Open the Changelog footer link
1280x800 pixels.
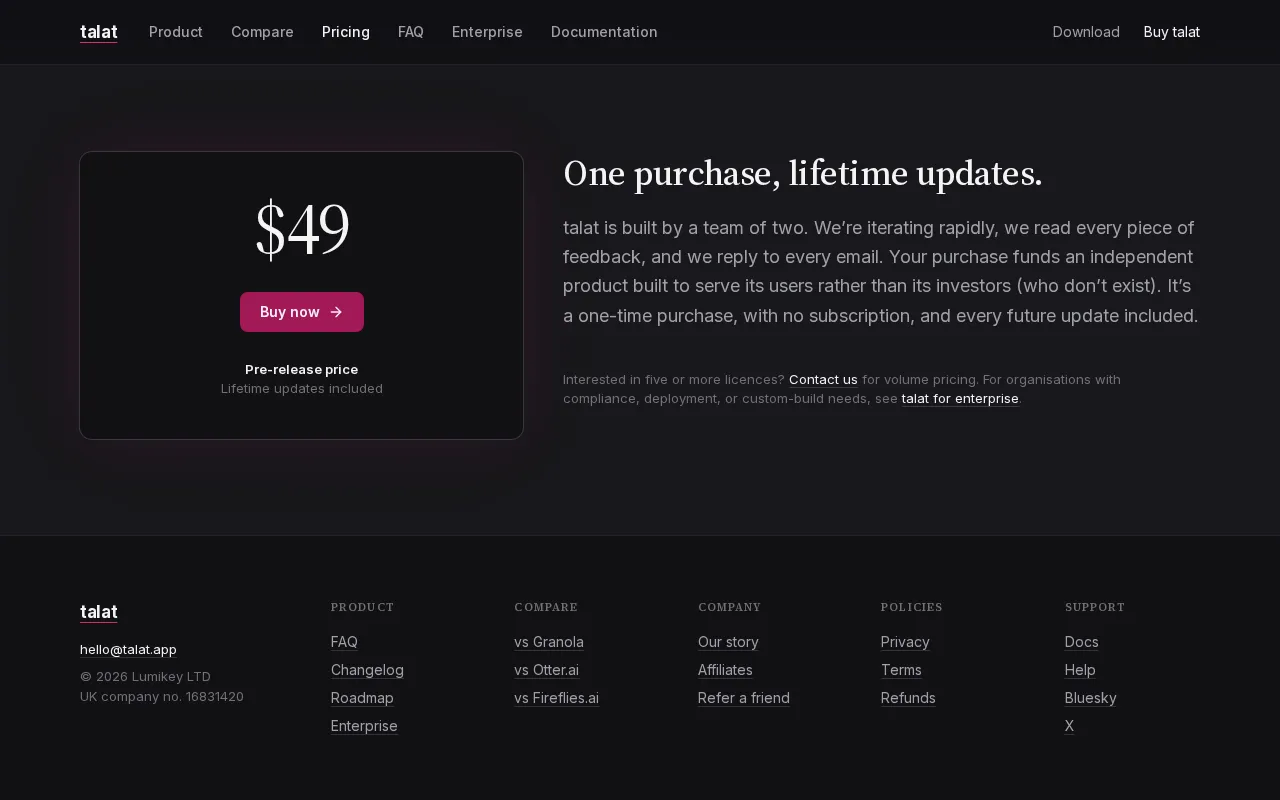[367, 670]
